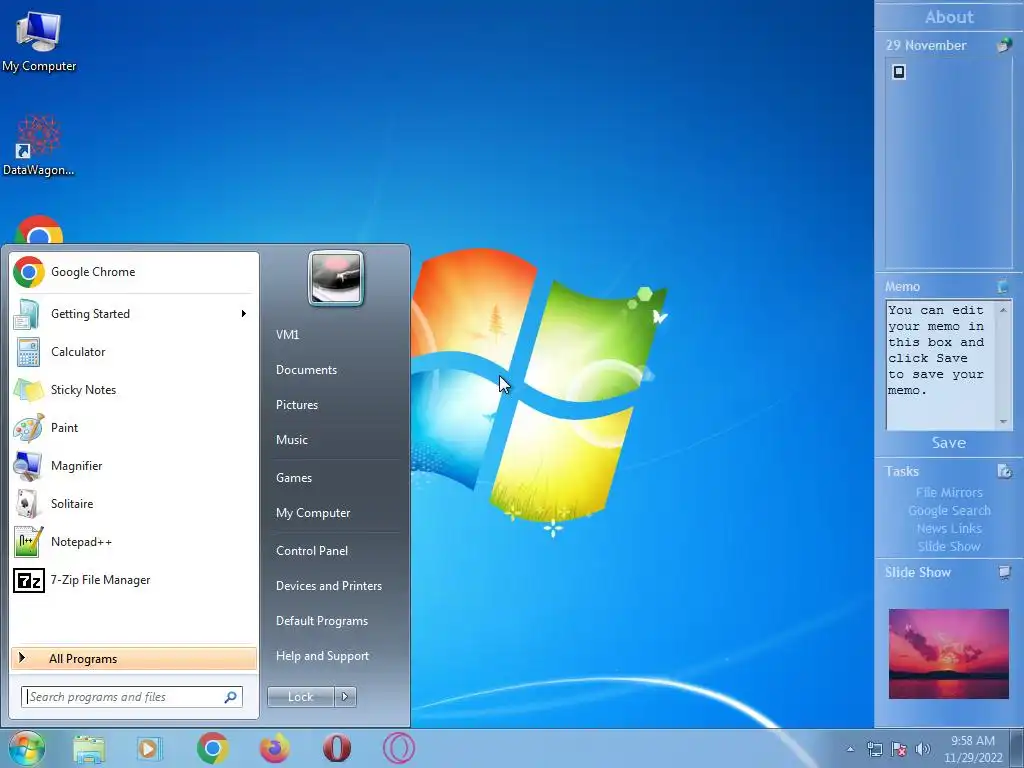Click Show Desktop strip at taskbar end
Viewport: 1024px width, 768px height.
1017,748
